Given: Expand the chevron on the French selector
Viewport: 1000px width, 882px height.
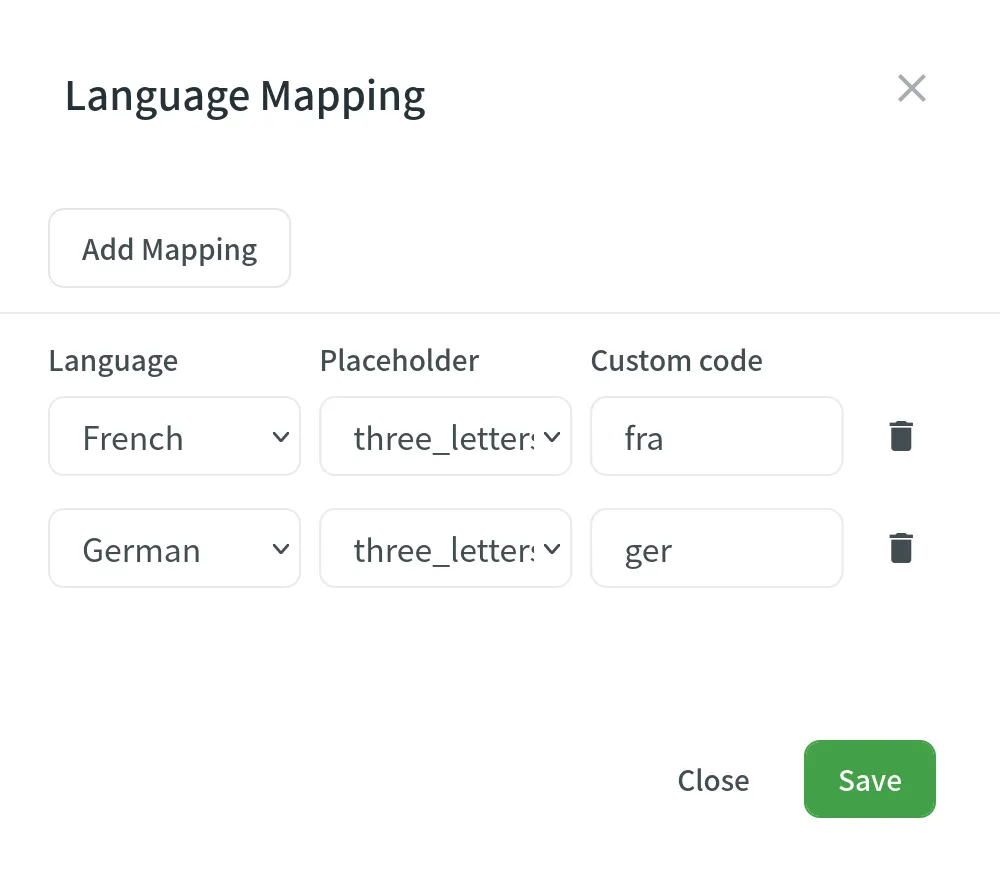Looking at the screenshot, I should pos(283,436).
